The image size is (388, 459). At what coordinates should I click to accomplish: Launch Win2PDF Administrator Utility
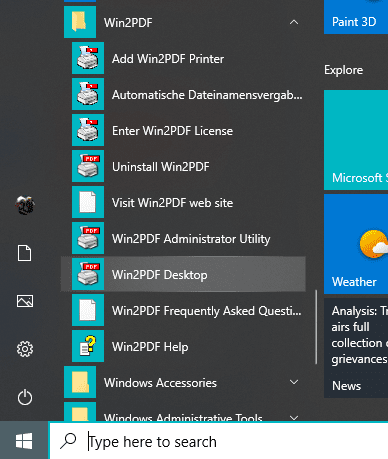[x=183, y=238]
